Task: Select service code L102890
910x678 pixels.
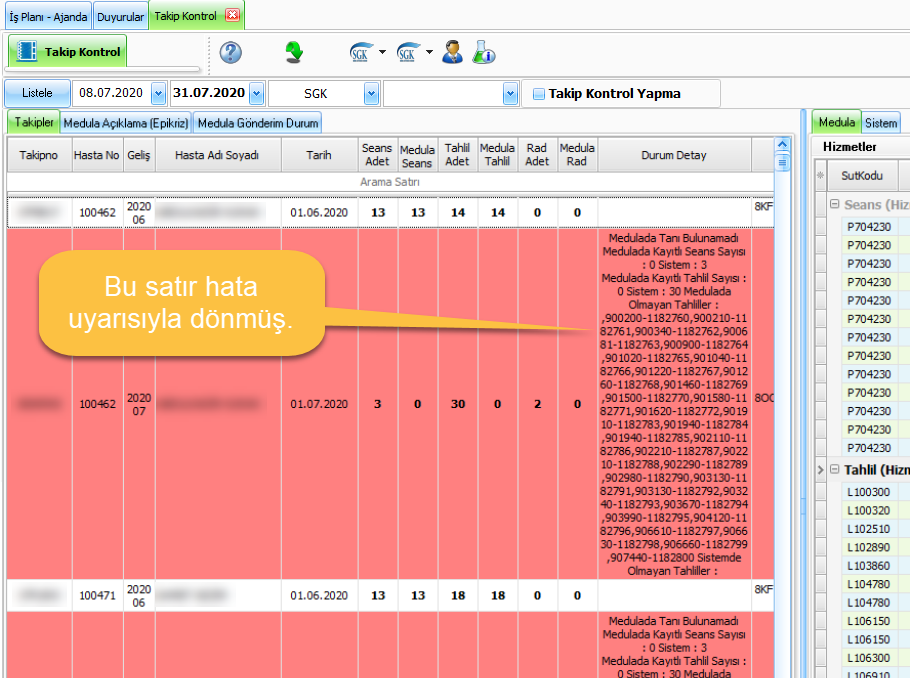Action: point(868,547)
